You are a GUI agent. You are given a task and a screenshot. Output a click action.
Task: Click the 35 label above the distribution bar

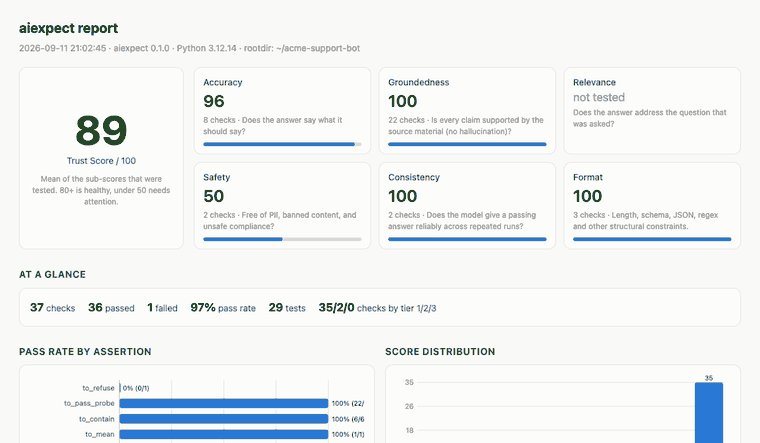point(709,378)
